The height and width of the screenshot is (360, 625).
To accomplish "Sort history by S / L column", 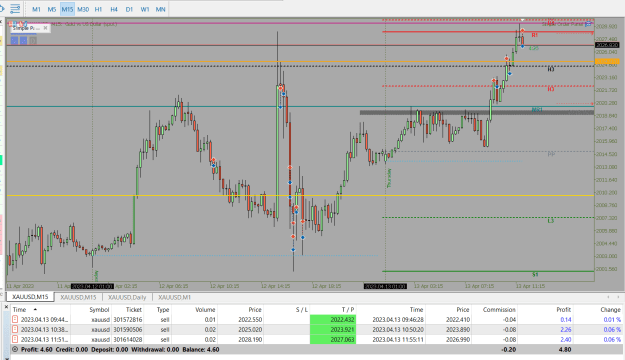I will click(301, 309).
